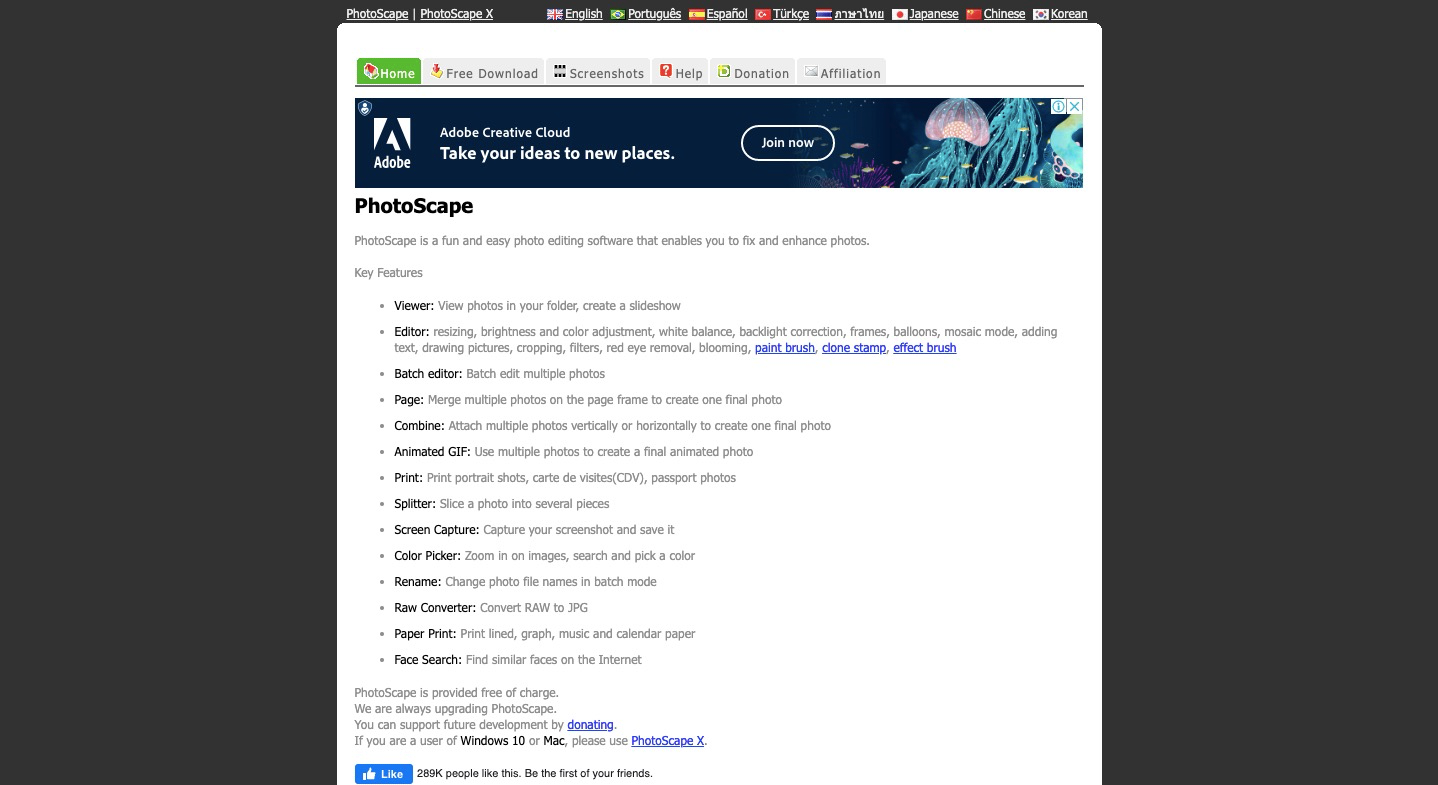Open the Home tab

tap(389, 72)
